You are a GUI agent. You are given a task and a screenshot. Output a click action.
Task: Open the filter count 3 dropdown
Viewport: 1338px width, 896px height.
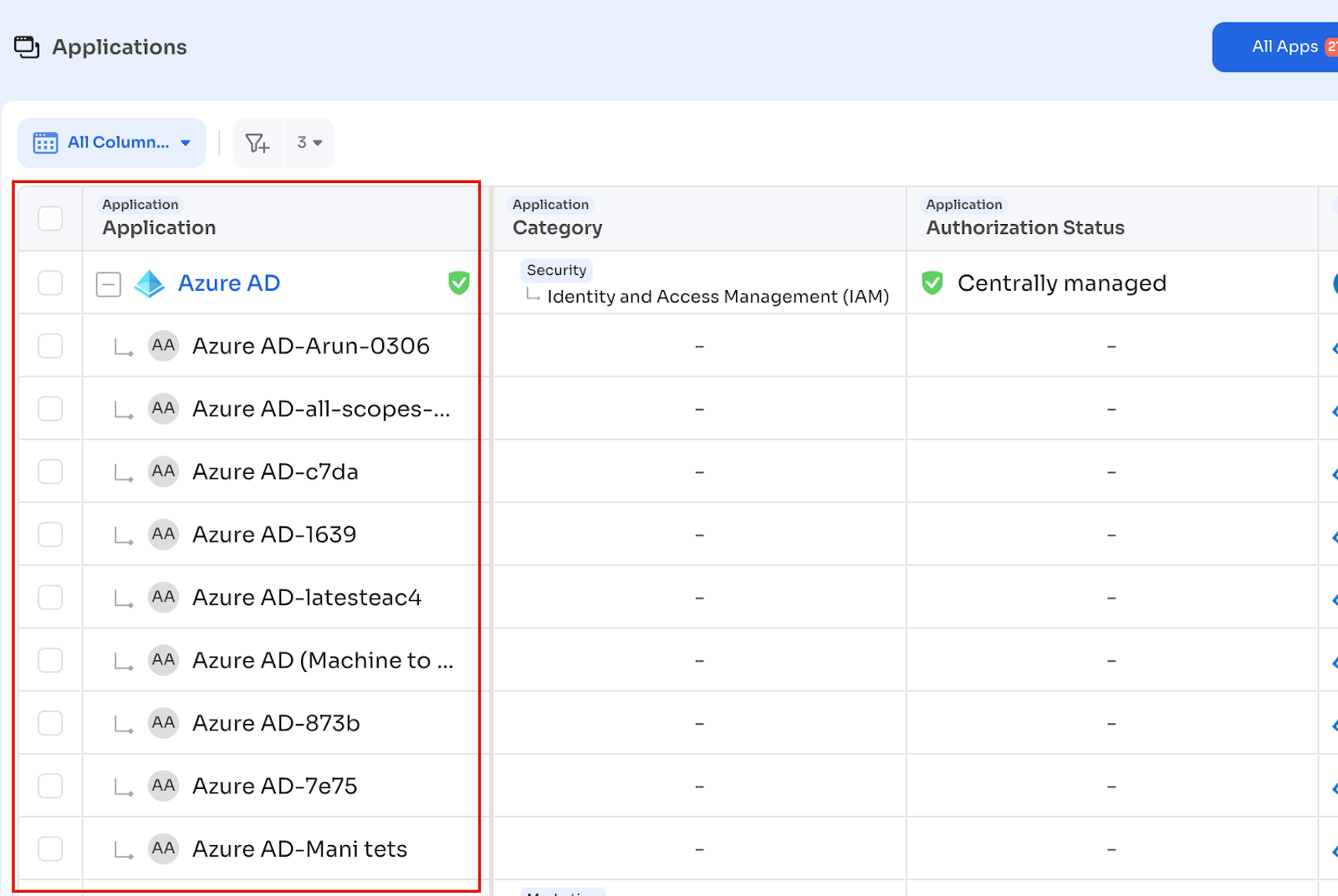point(309,143)
